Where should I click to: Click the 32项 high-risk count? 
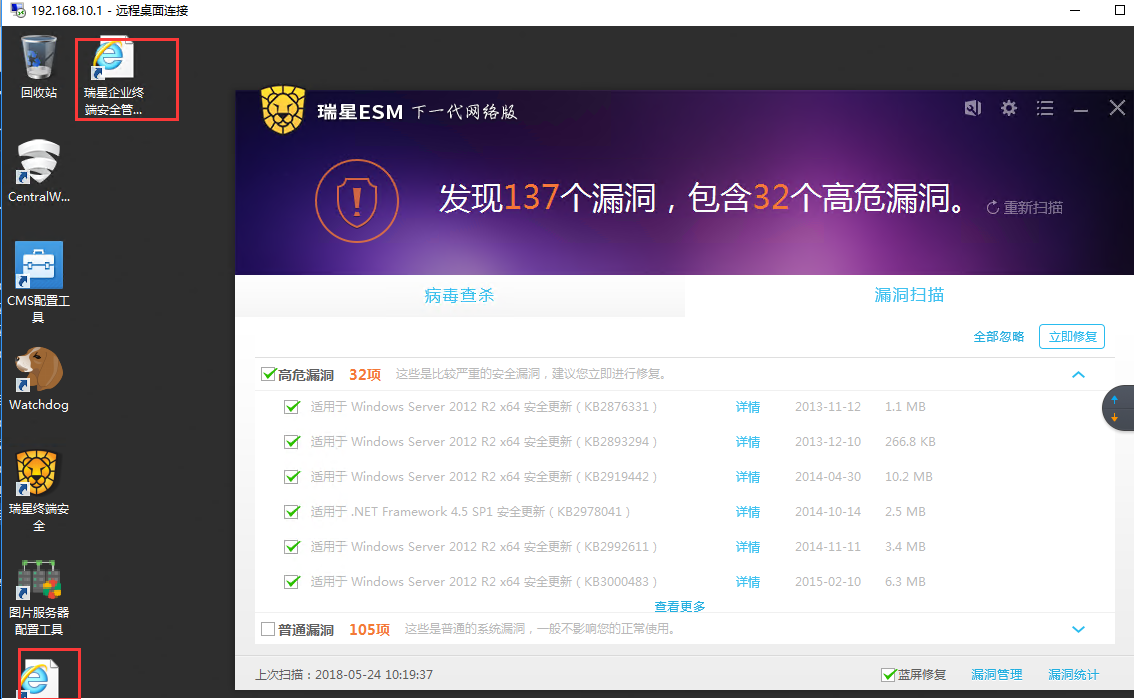click(x=365, y=374)
